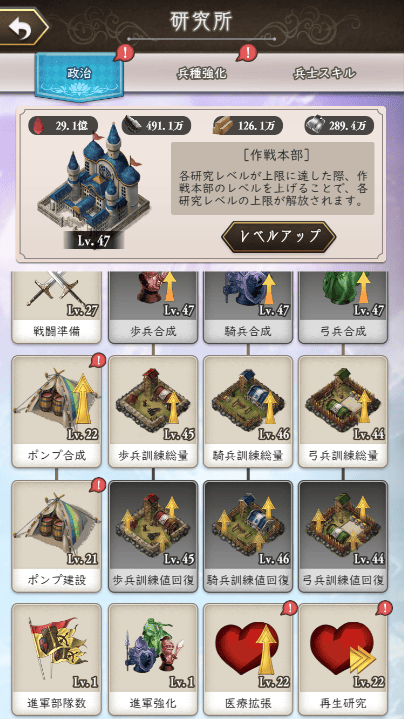Open the 歩兵訓練値回復 research tile
This screenshot has height=719, width=404.
click(153, 536)
